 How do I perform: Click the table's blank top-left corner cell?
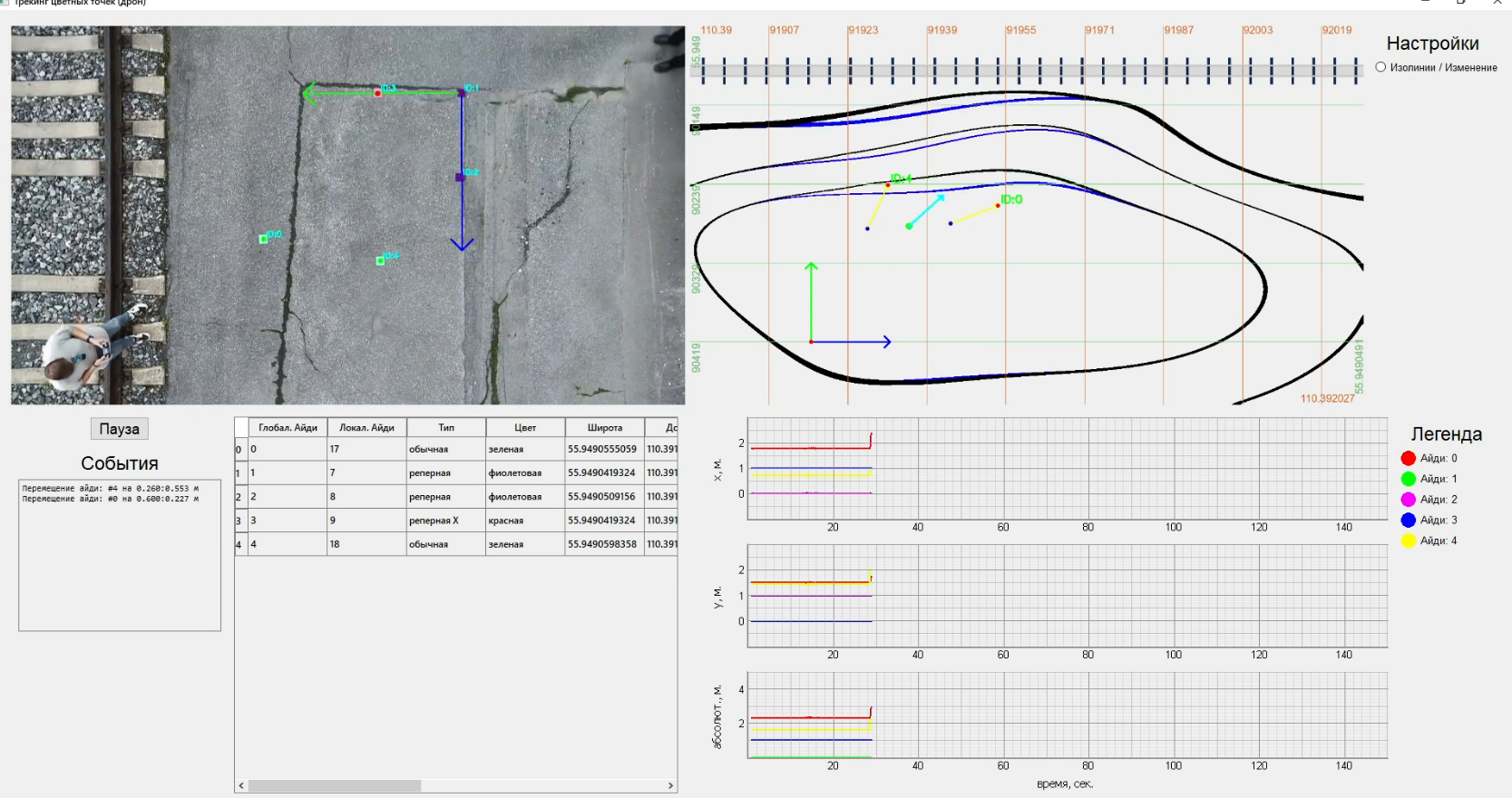pyautogui.click(x=242, y=428)
